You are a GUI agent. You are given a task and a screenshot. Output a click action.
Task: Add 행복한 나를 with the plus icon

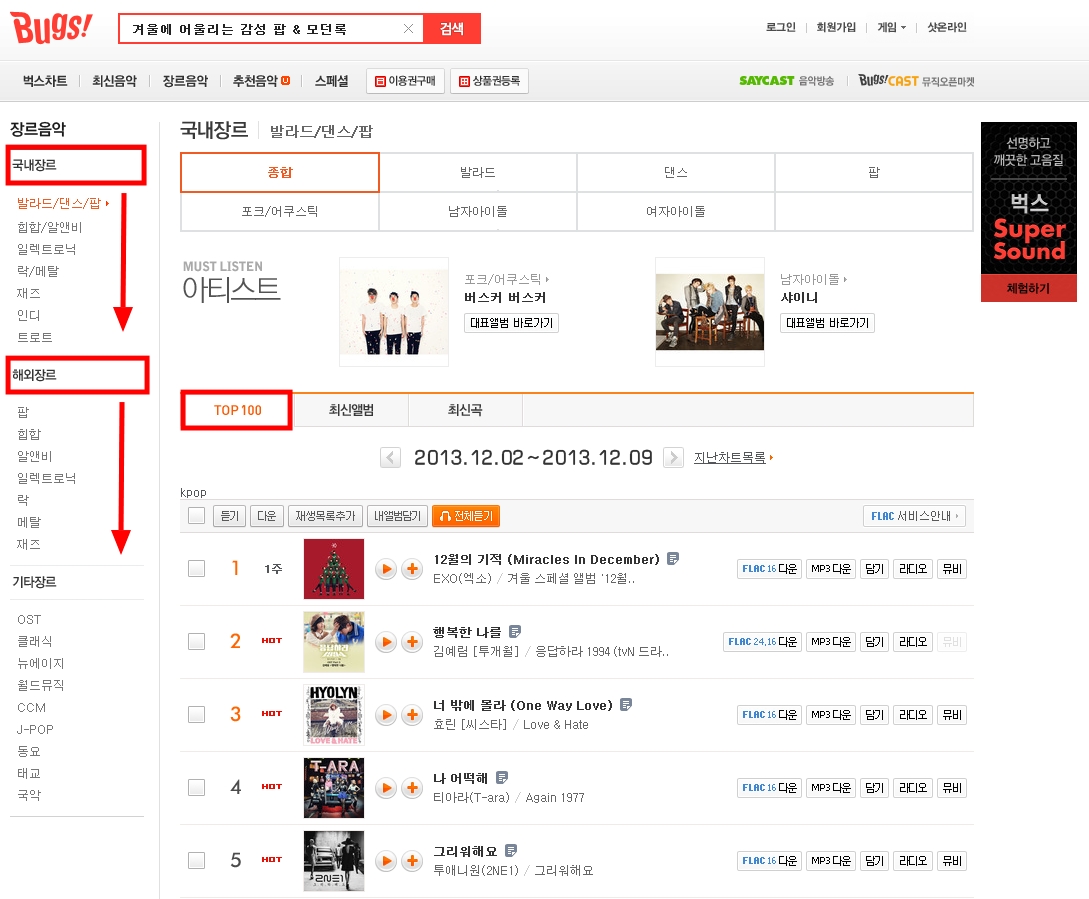point(412,641)
